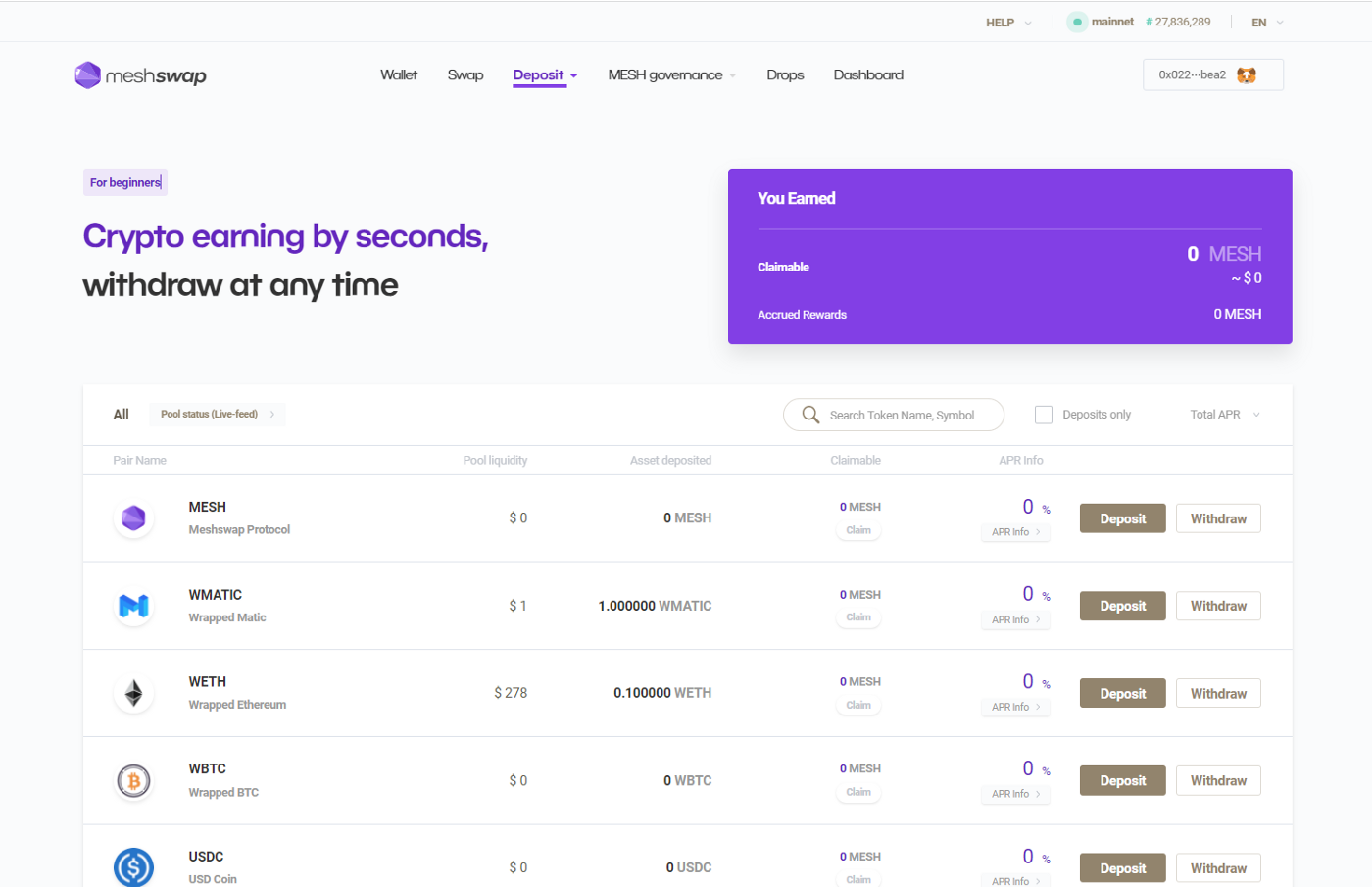Click block number #27,836,289
The width and height of the screenshot is (1372, 887).
pos(1178,22)
